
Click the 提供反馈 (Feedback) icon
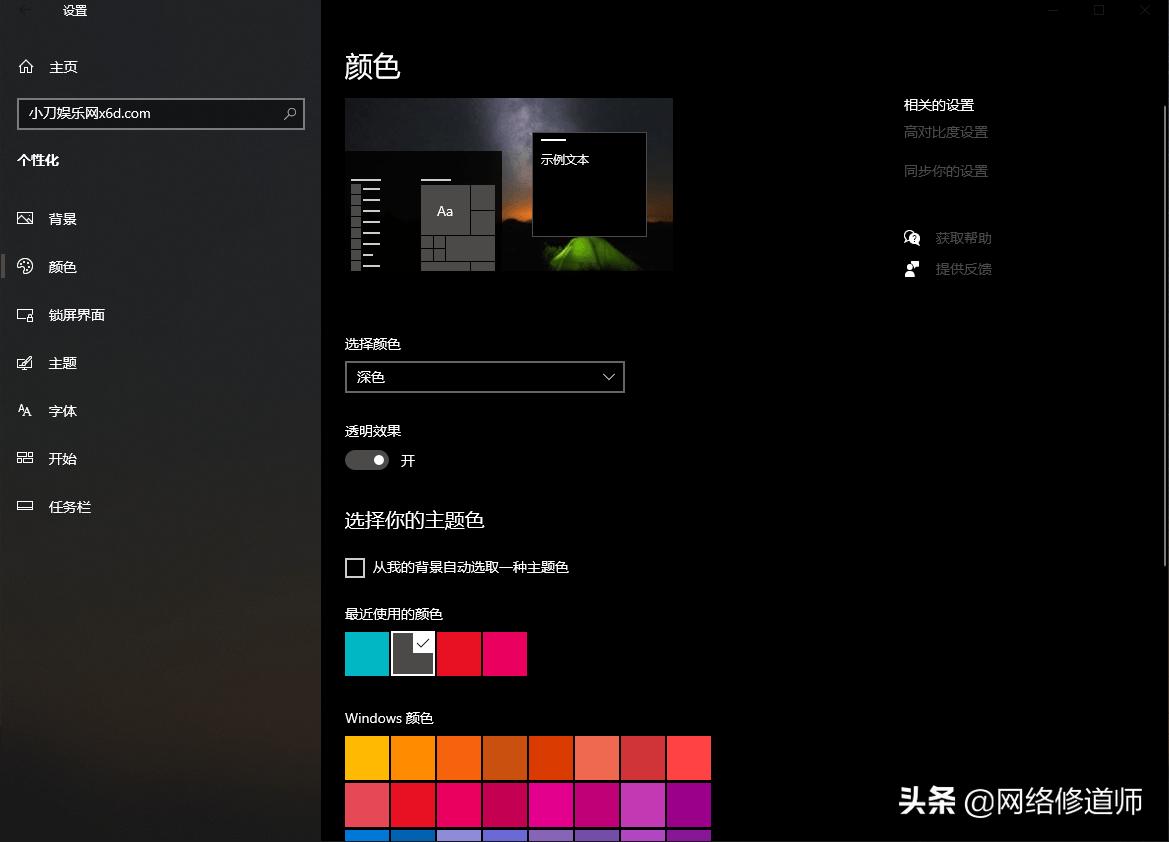click(x=911, y=269)
